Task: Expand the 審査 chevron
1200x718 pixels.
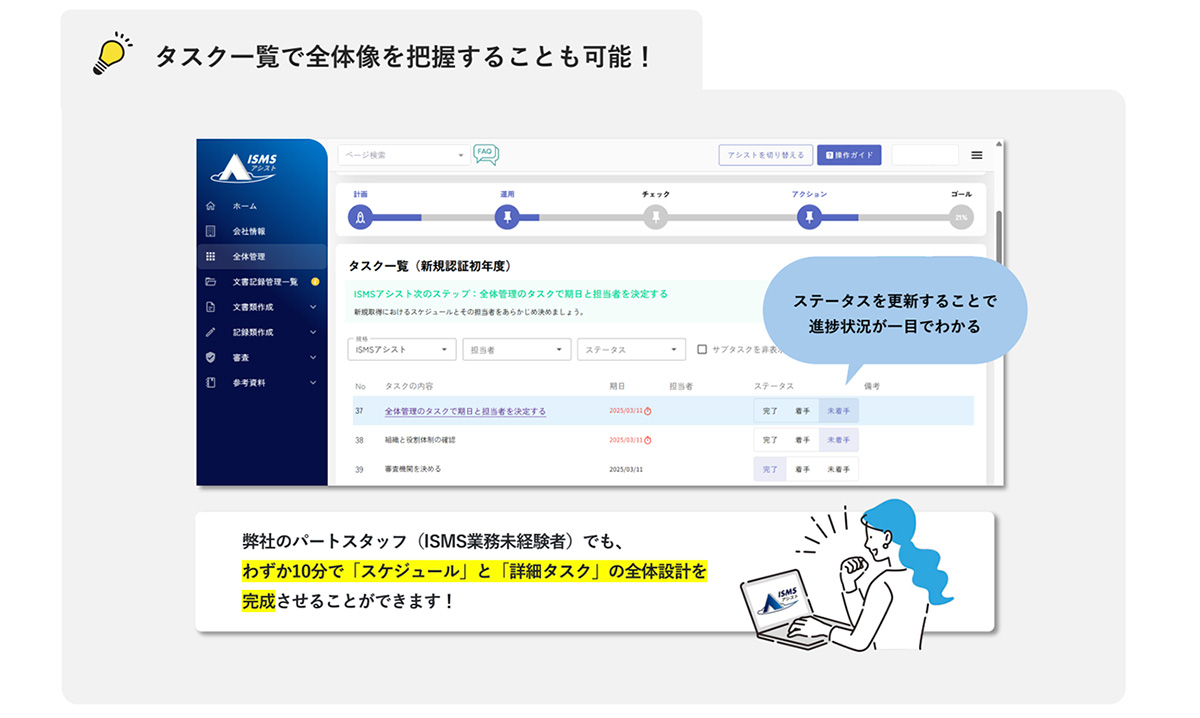Action: pos(313,357)
